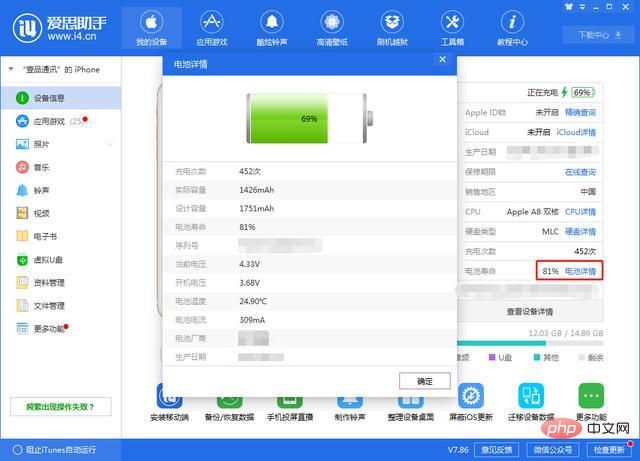Viewport: 640px width, 461px height.
Task: Click the 文件管理 sidebar icon
Action: (22, 305)
